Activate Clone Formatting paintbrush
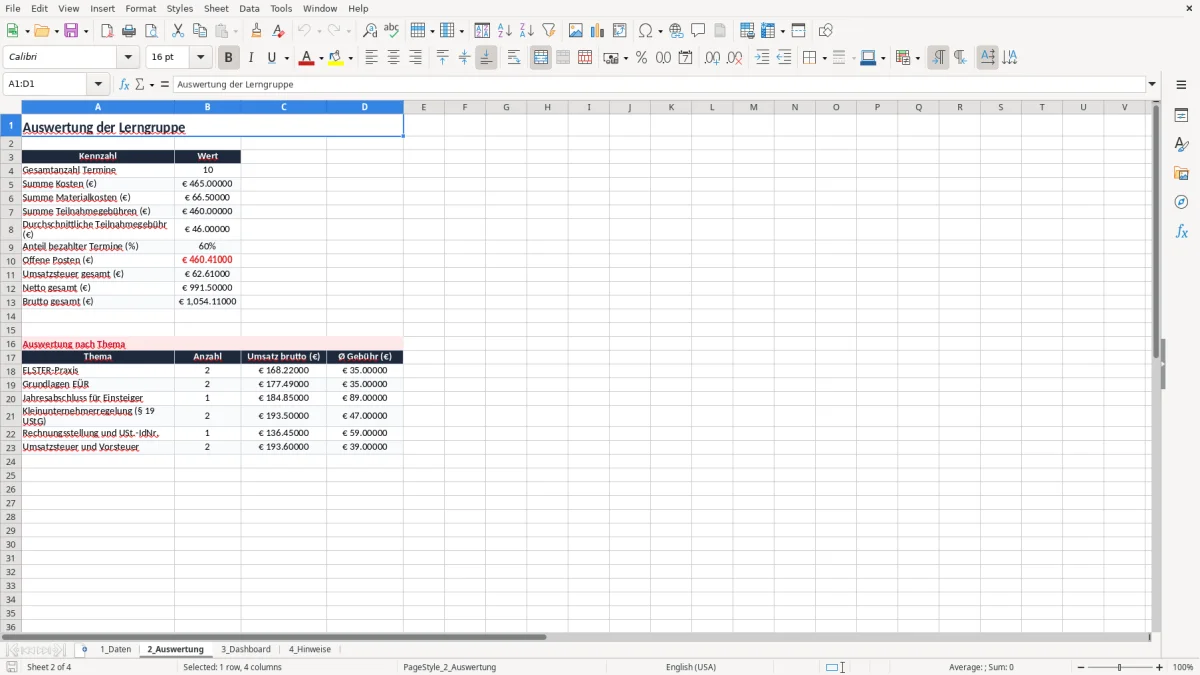 point(257,31)
